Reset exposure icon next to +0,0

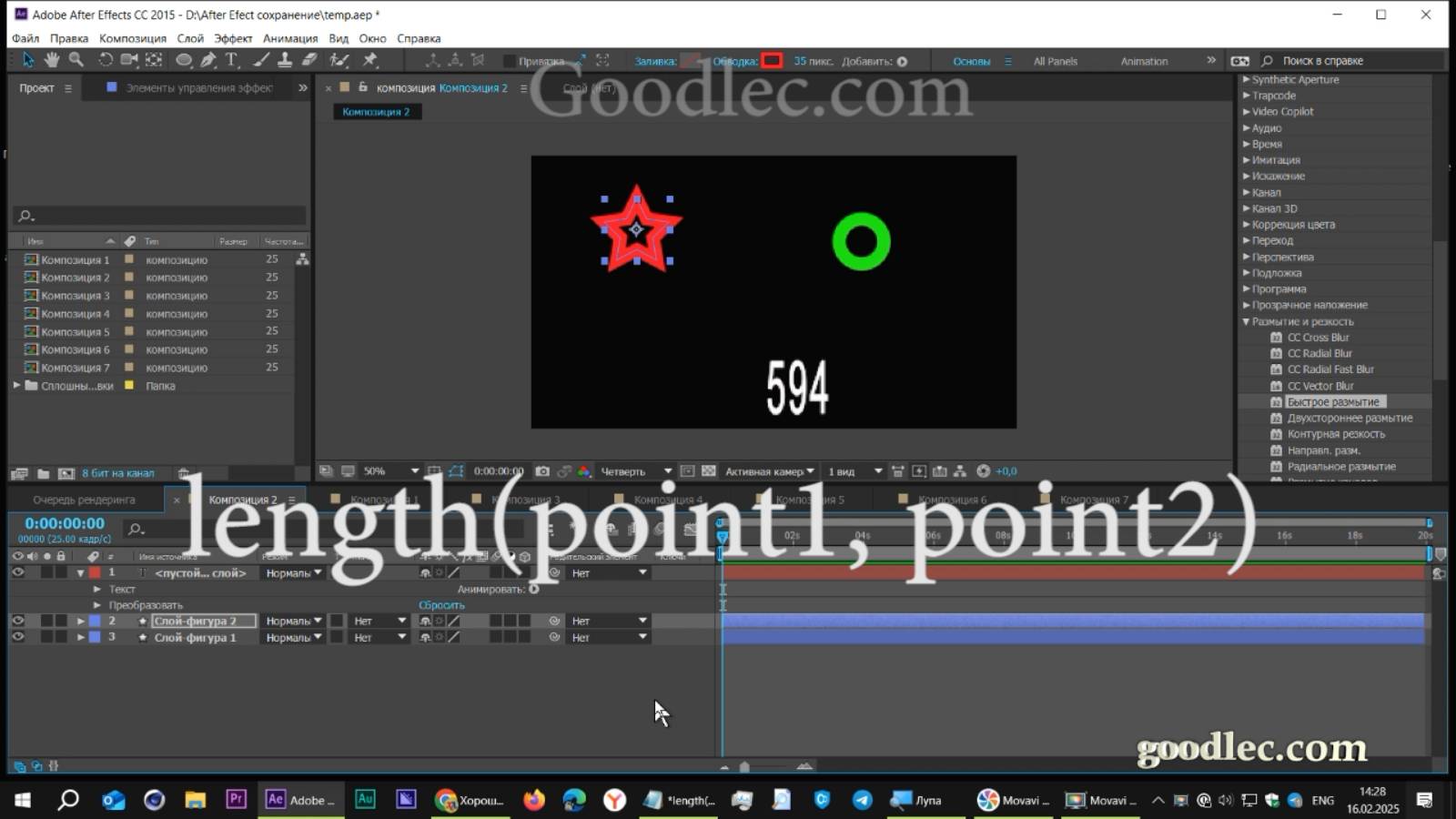click(983, 471)
